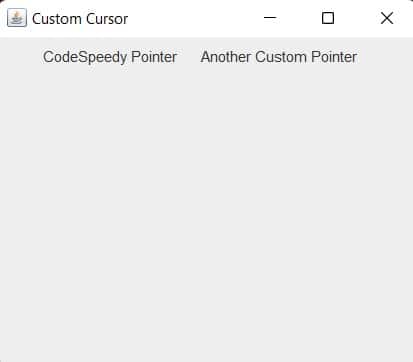The height and width of the screenshot is (362, 413).
Task: Click Custom in the Another Custom Pointer label
Action: tap(281, 57)
